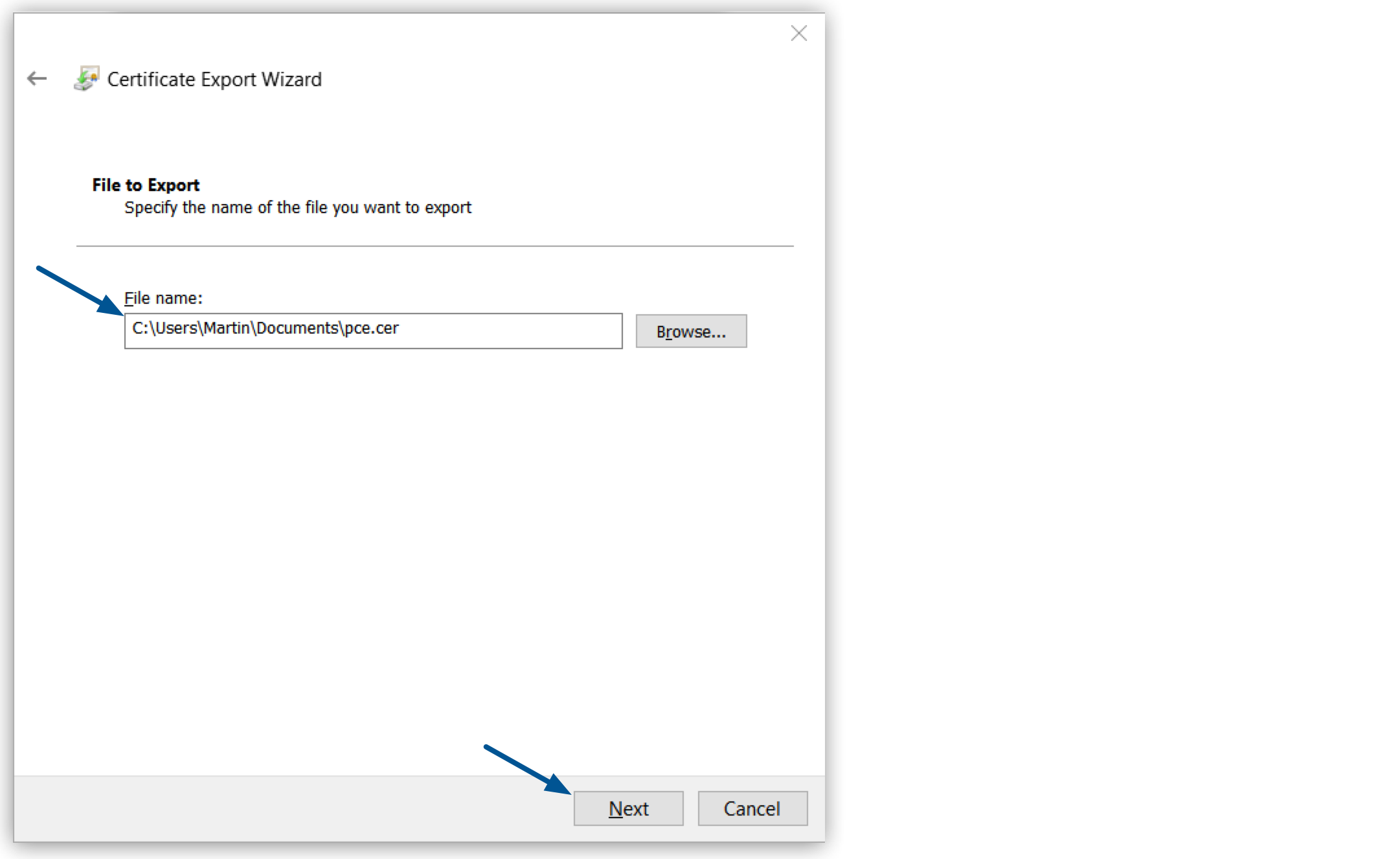Place cursor in File name text box
The height and width of the screenshot is (859, 1400).
373,331
